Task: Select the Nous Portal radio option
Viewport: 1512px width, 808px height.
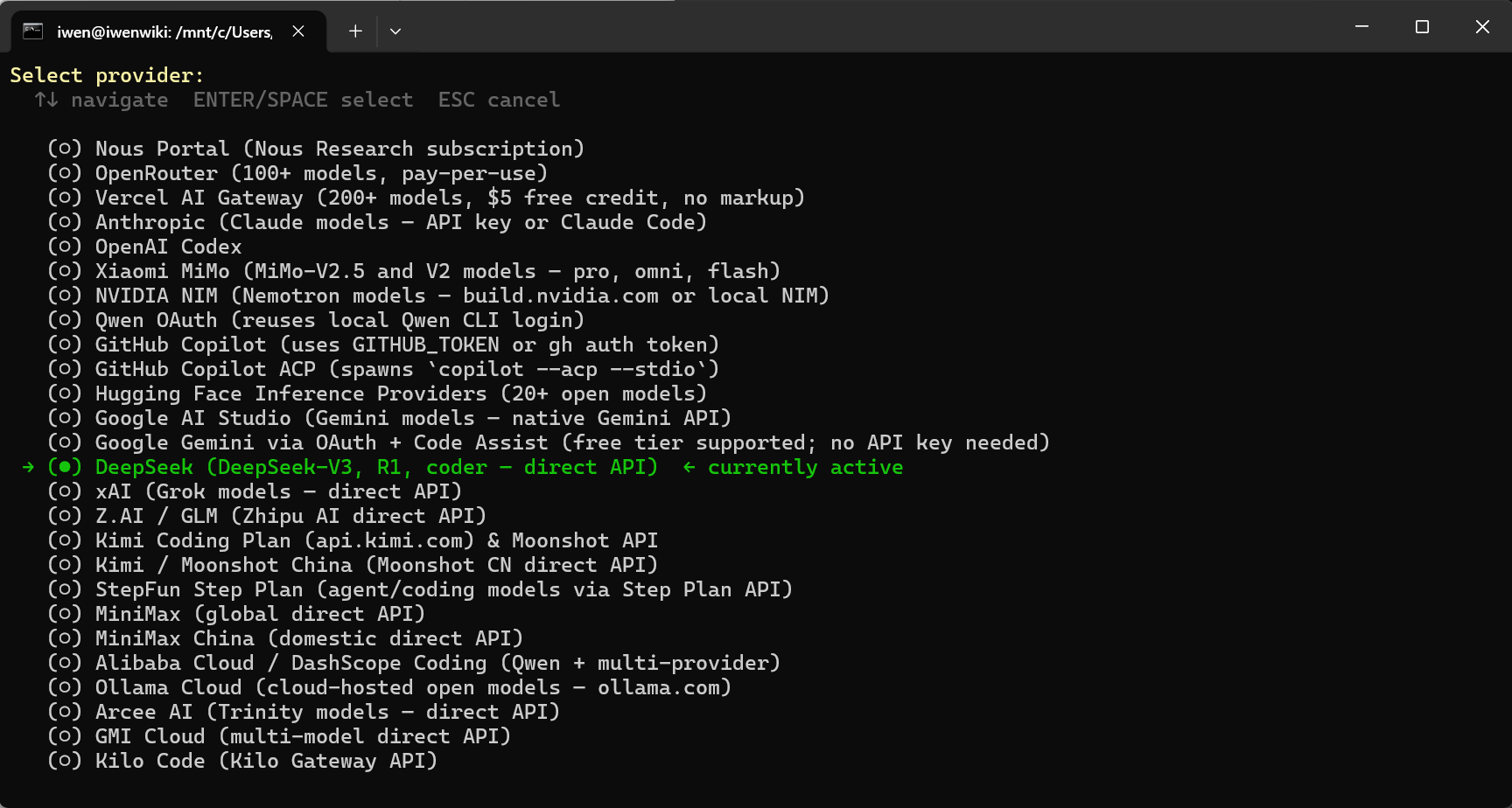Action: (65, 149)
